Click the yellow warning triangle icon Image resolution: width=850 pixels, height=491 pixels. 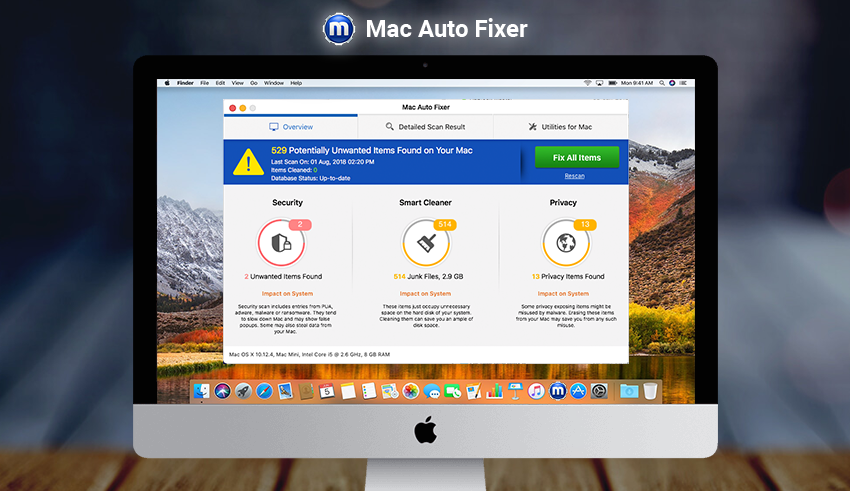[x=248, y=162]
